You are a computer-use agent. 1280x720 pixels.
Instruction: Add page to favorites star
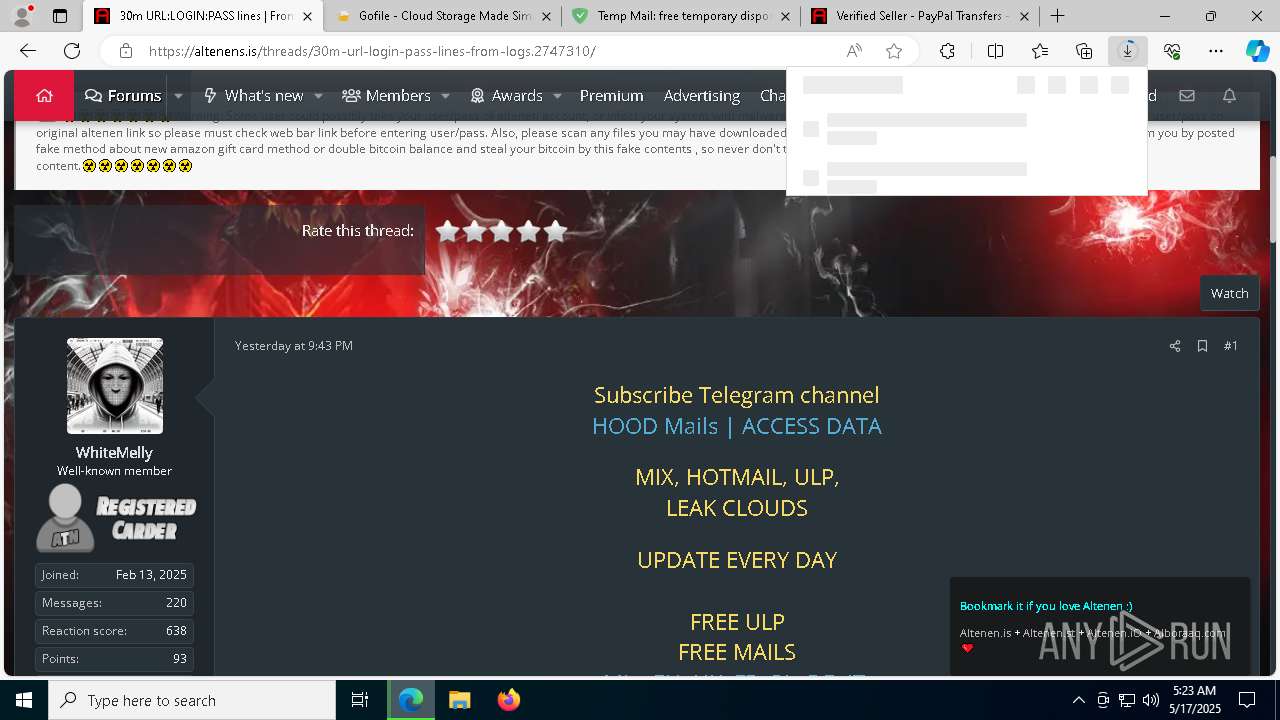click(894, 51)
